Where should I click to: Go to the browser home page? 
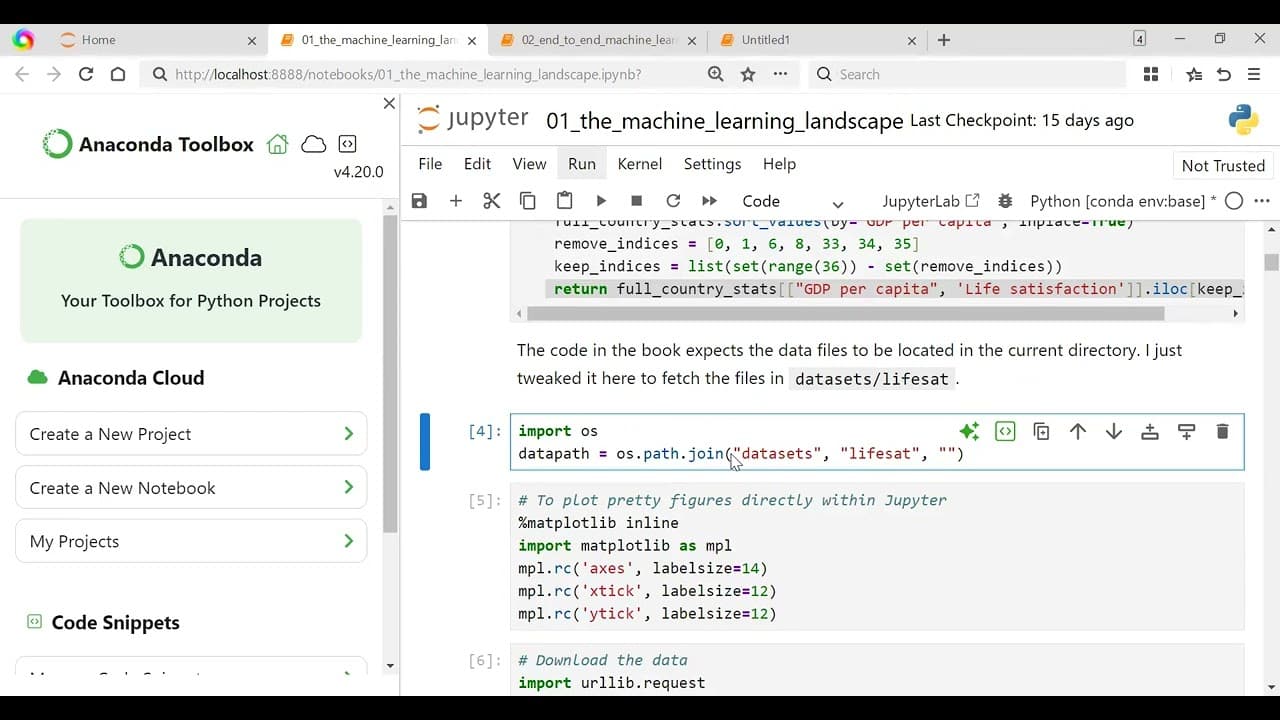[x=118, y=74]
